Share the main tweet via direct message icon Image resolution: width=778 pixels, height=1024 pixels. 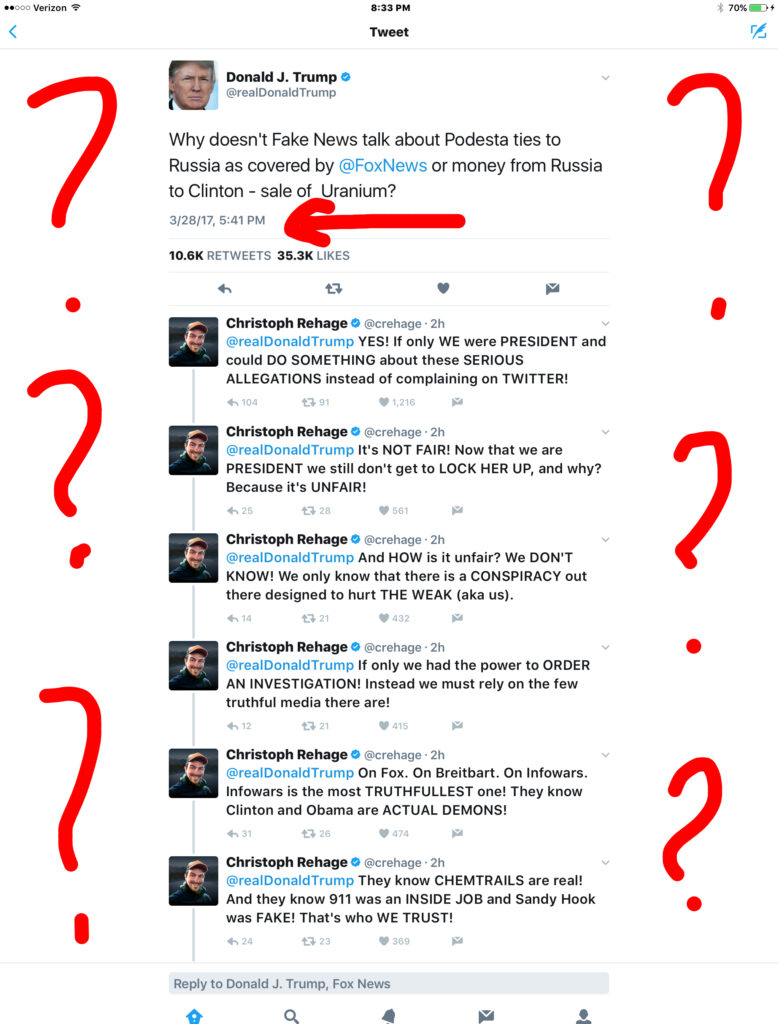click(552, 289)
